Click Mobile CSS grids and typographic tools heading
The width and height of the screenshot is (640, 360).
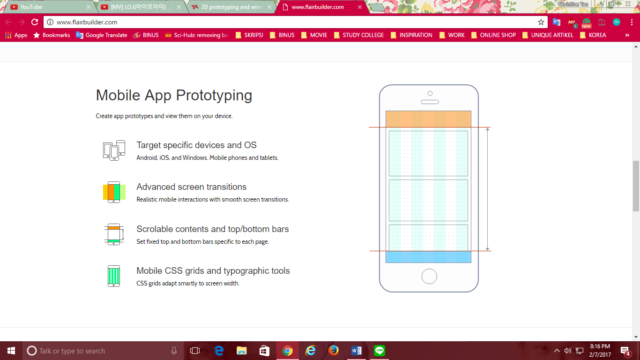click(x=213, y=271)
